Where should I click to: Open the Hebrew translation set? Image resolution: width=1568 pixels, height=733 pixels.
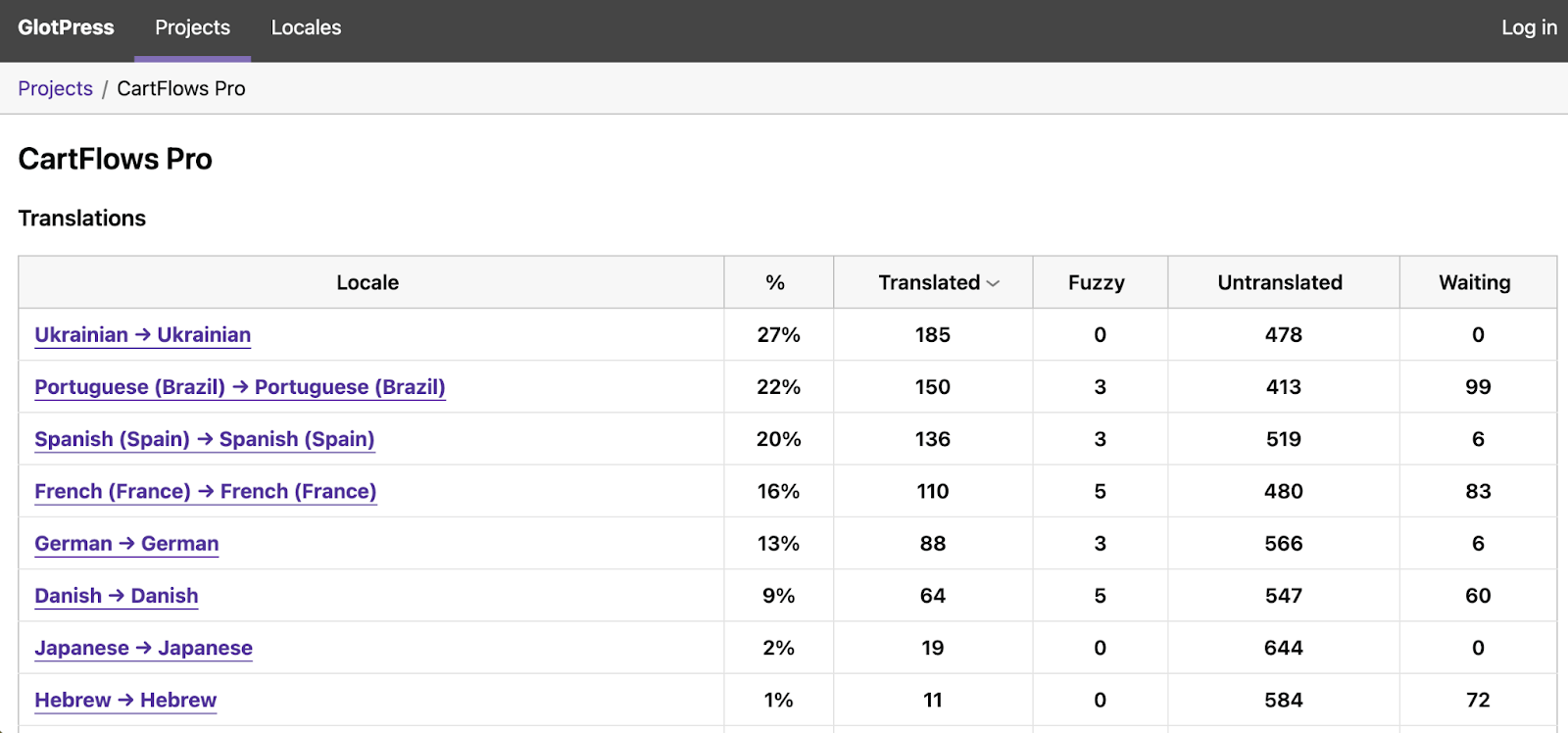(125, 700)
